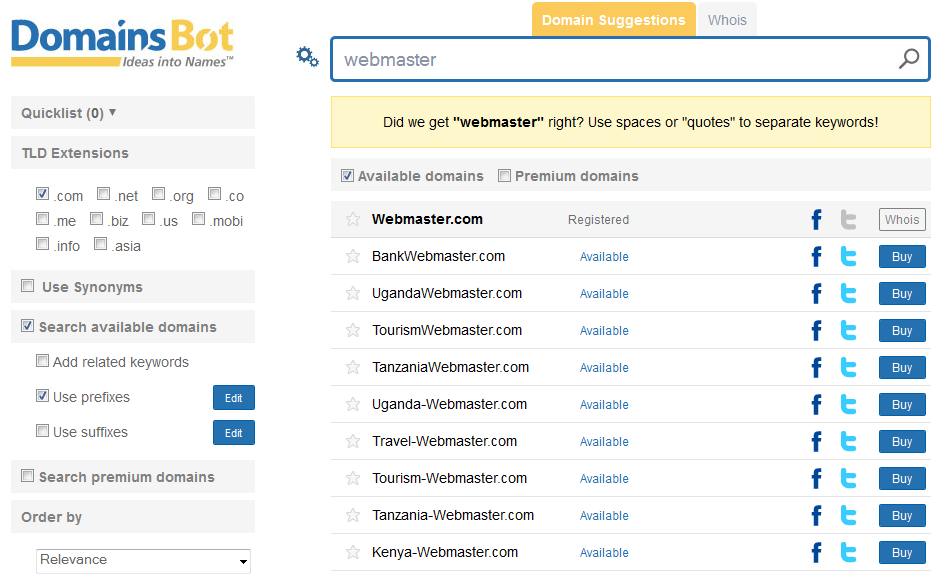Uncheck Available domains filter
The width and height of the screenshot is (937, 577).
(347, 176)
